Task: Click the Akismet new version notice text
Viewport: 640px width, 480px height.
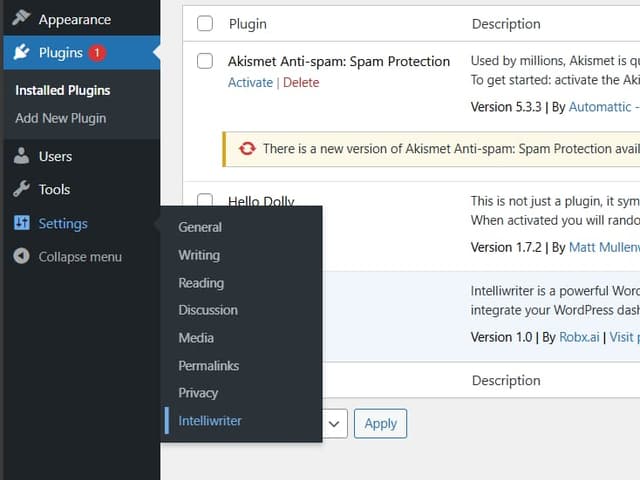Action: tap(451, 149)
